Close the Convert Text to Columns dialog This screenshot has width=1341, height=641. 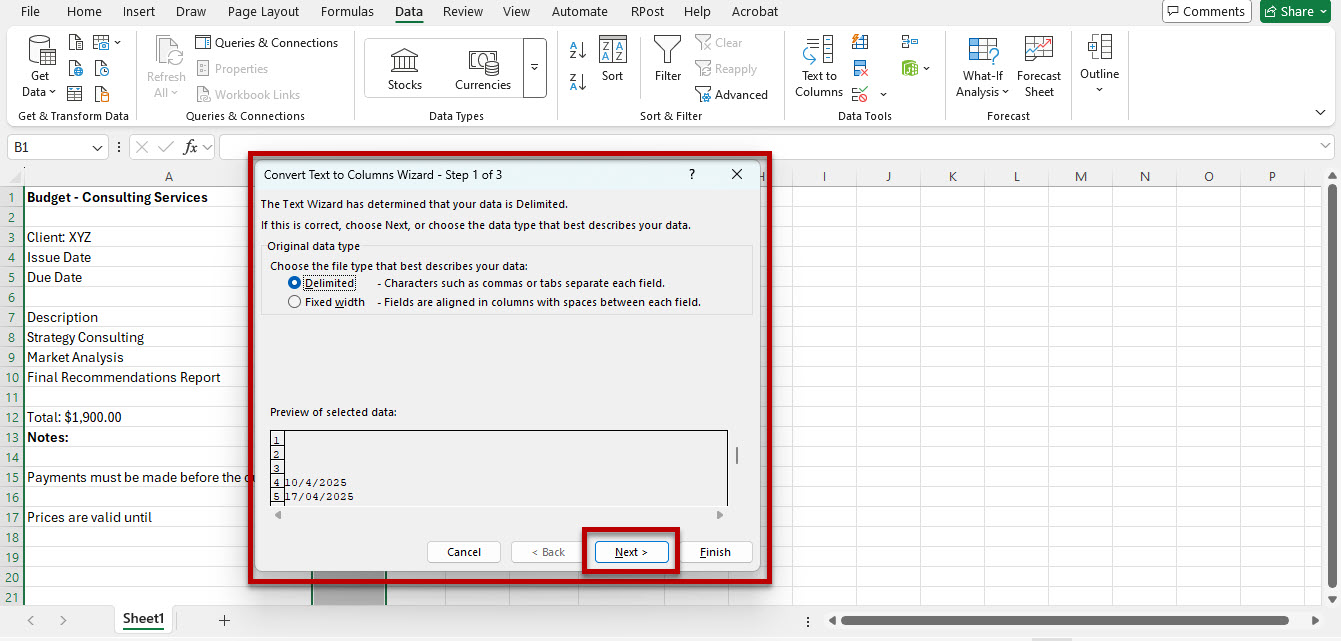coord(737,174)
